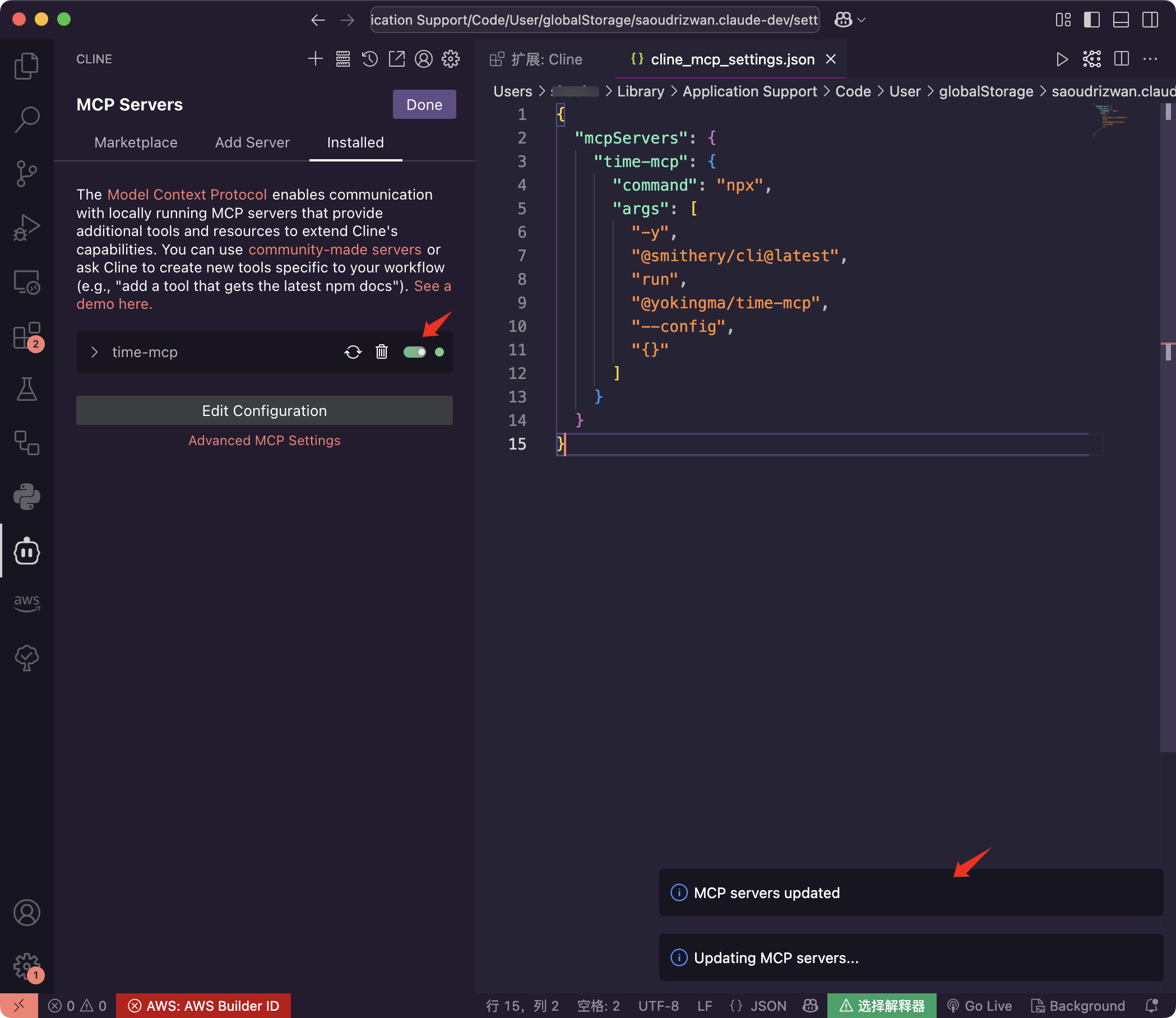
Task: Delete the time-mcp server
Action: tap(382, 352)
